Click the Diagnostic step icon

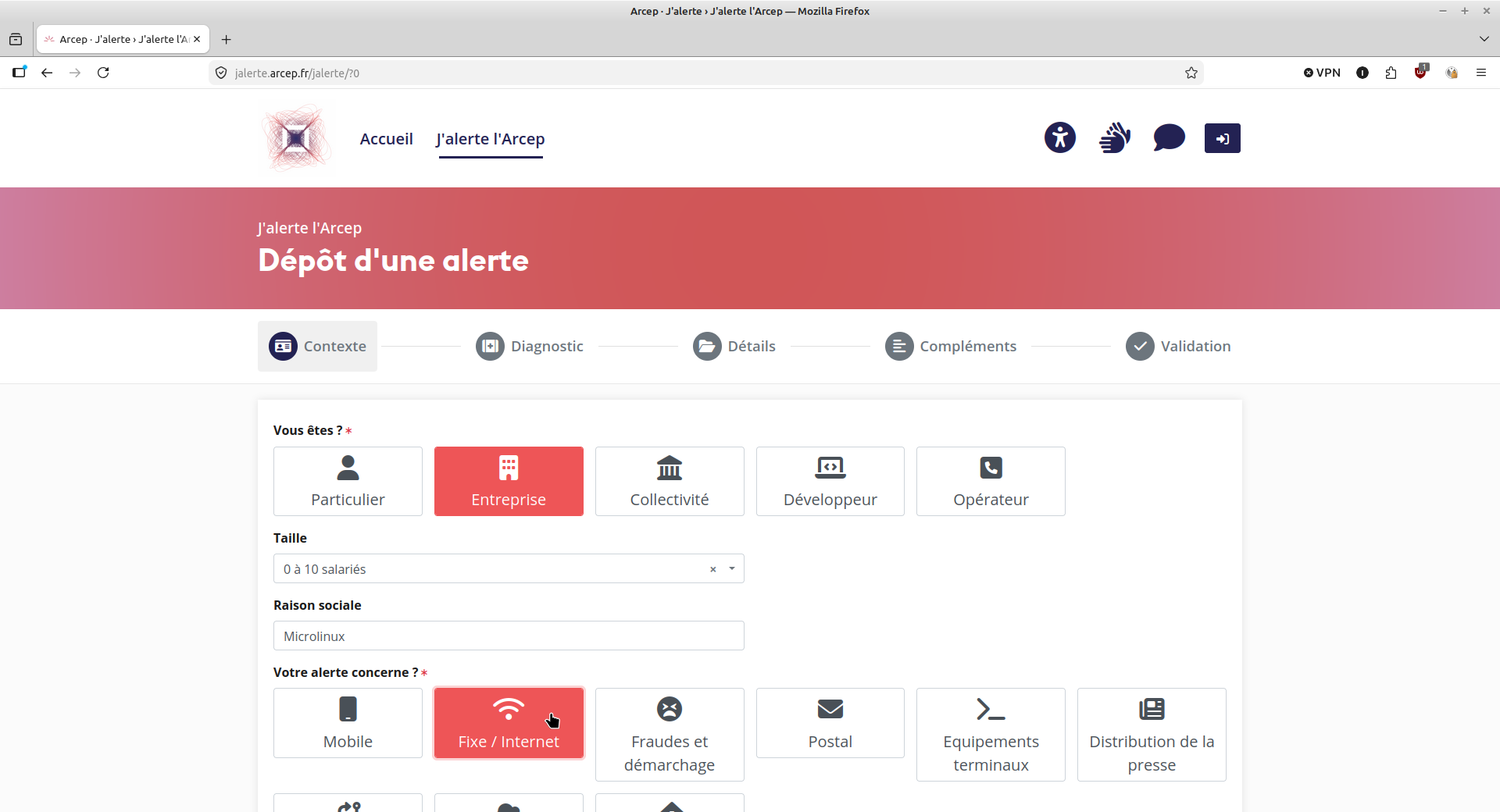tap(490, 346)
